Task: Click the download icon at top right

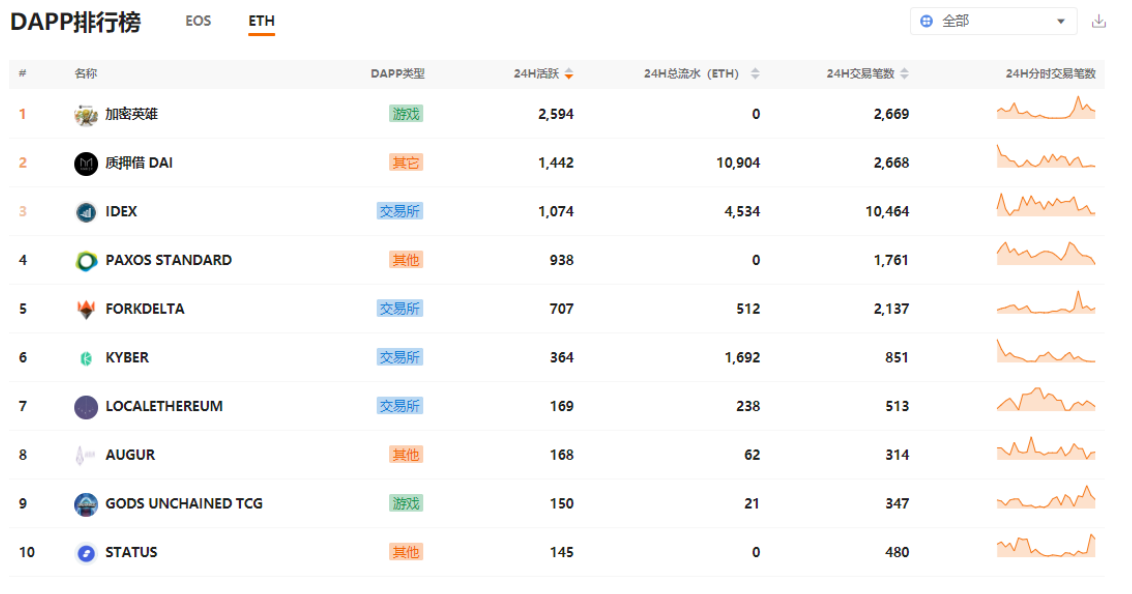Action: 1098,21
